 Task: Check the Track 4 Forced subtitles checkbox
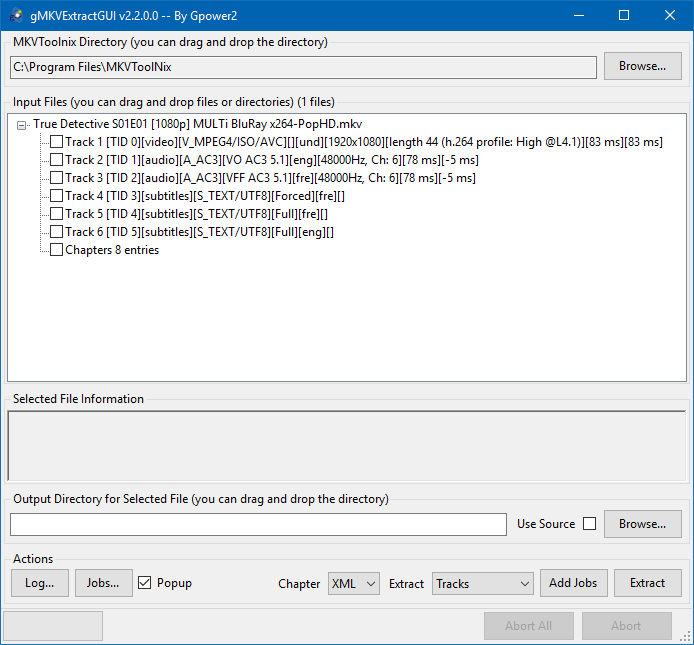(x=56, y=196)
